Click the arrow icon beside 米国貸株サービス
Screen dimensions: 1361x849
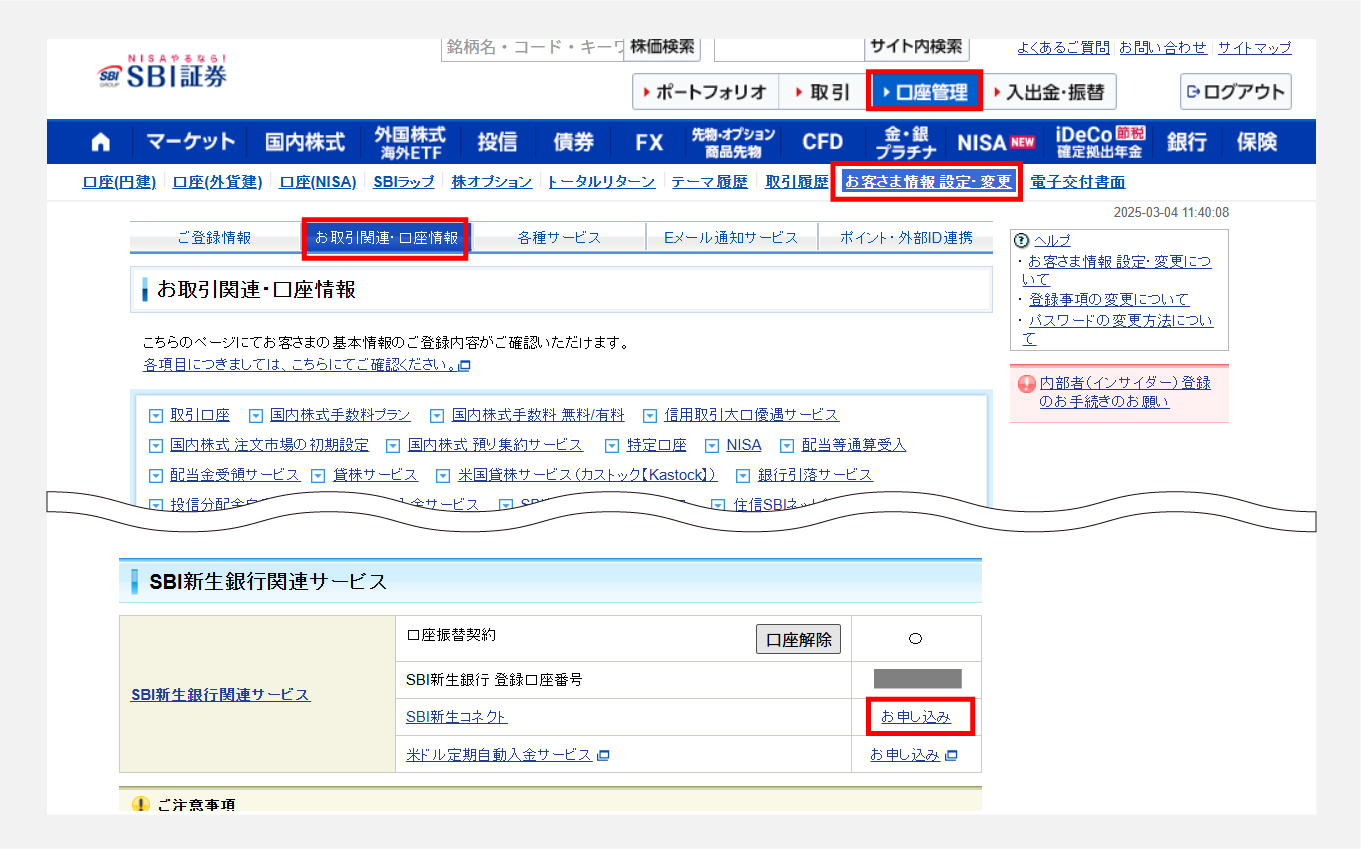443,476
